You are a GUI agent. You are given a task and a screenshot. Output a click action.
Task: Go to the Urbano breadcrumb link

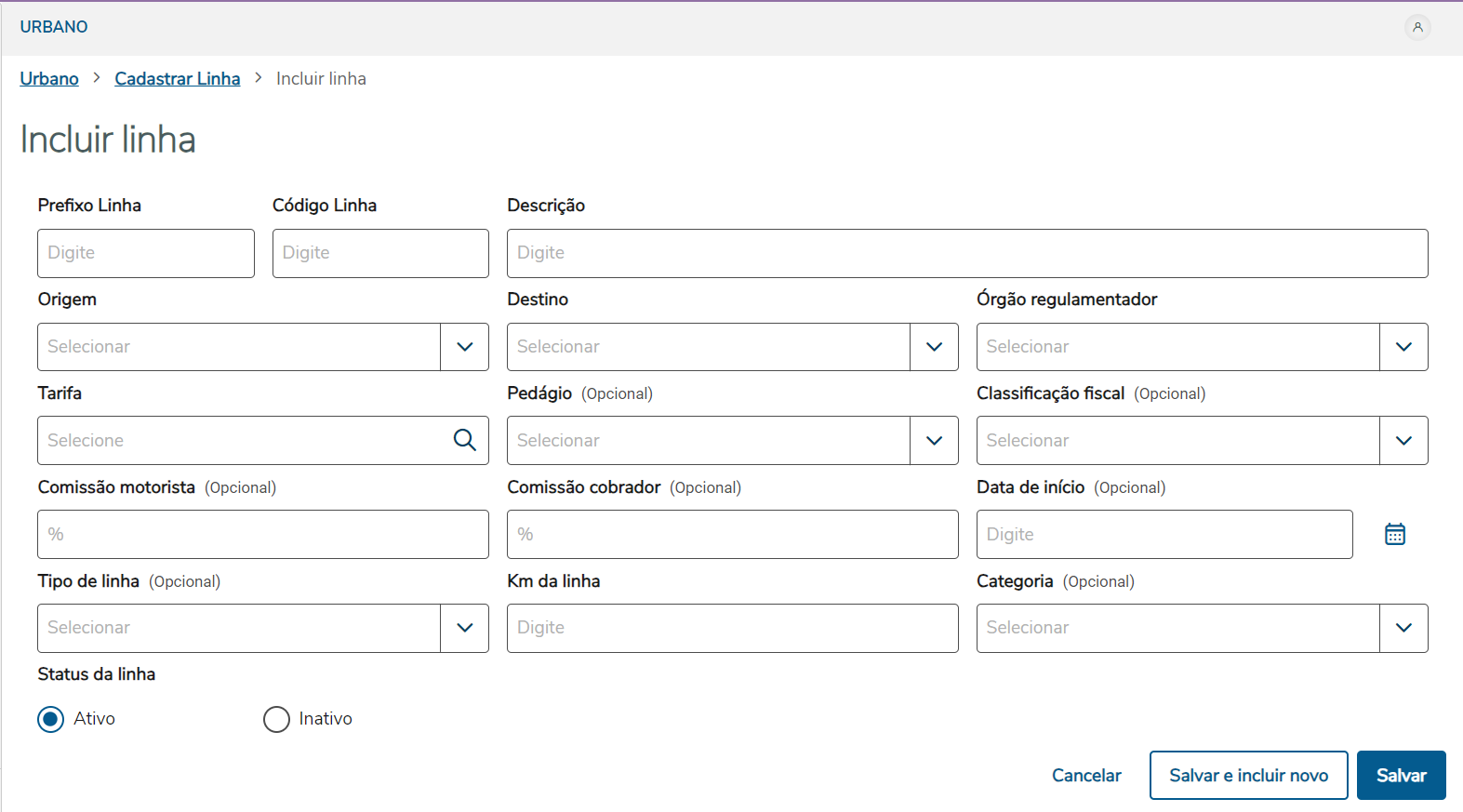coord(49,79)
